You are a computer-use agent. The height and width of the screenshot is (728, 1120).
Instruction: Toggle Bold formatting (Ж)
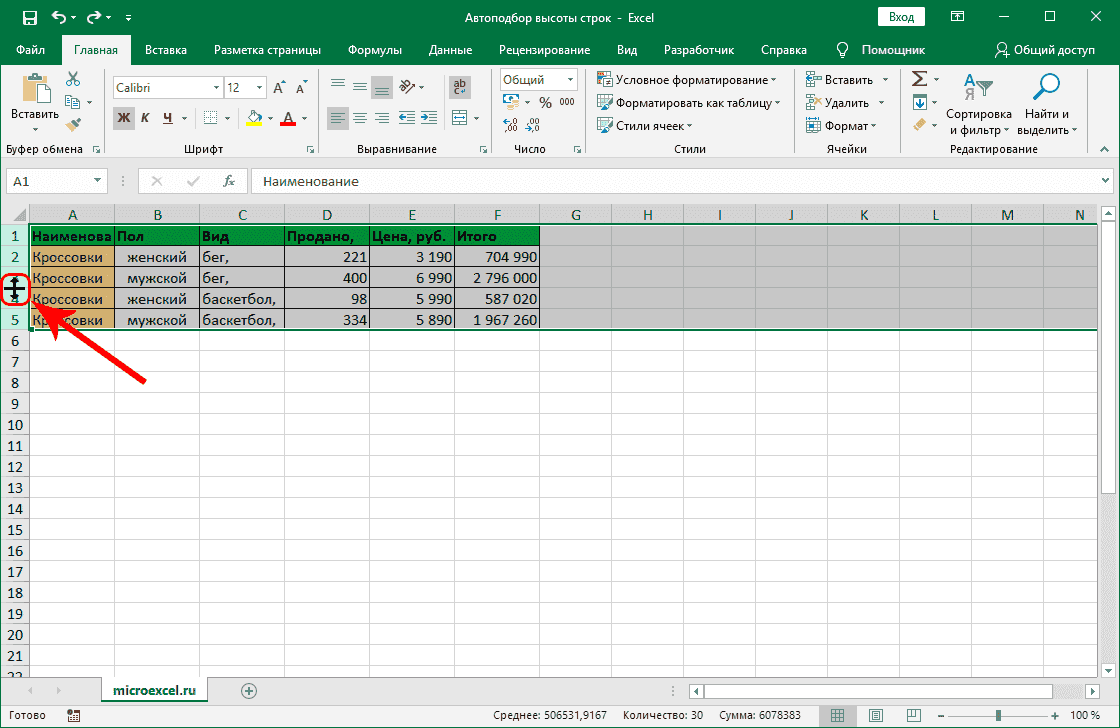124,118
